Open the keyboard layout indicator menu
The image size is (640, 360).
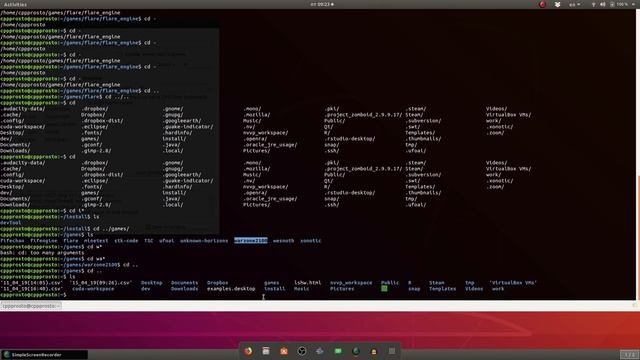coord(575,4)
